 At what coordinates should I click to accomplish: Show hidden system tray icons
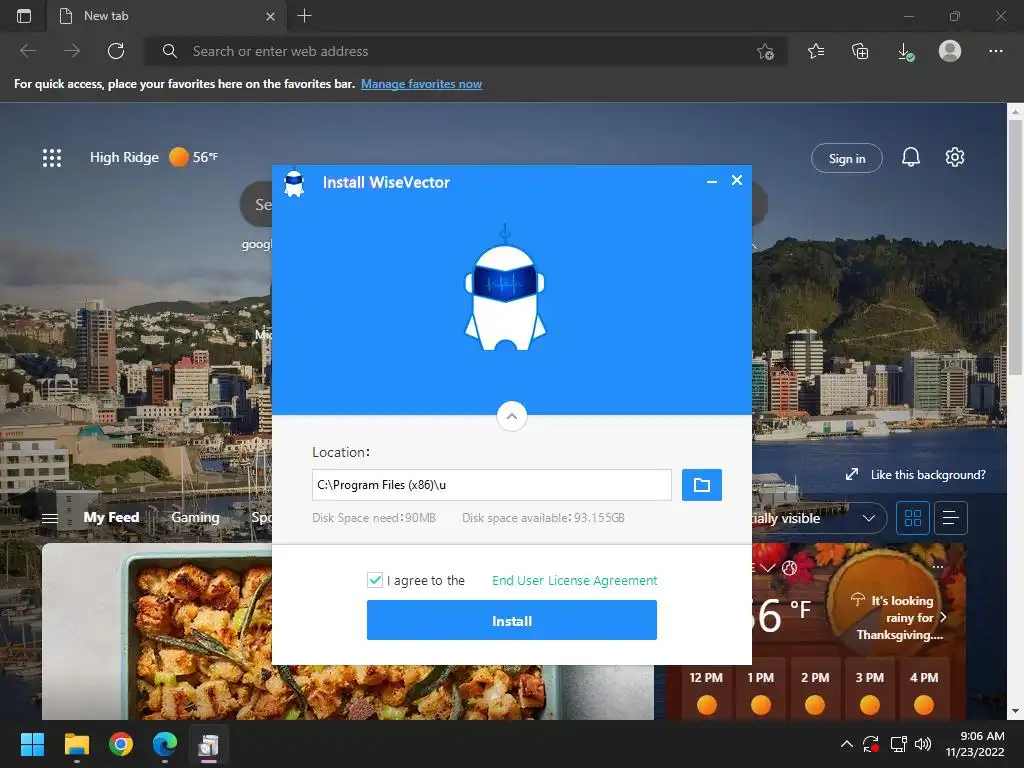(846, 744)
